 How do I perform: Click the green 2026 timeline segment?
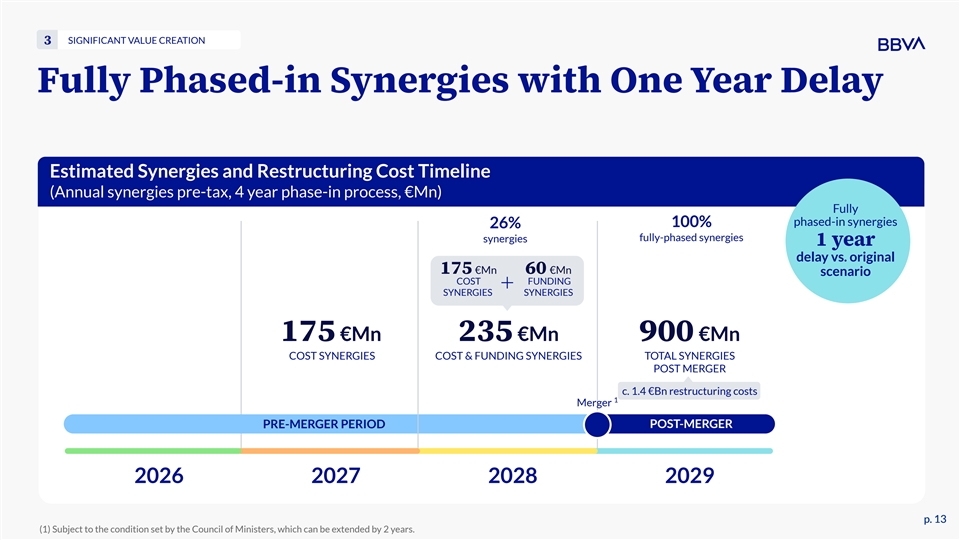(152, 451)
